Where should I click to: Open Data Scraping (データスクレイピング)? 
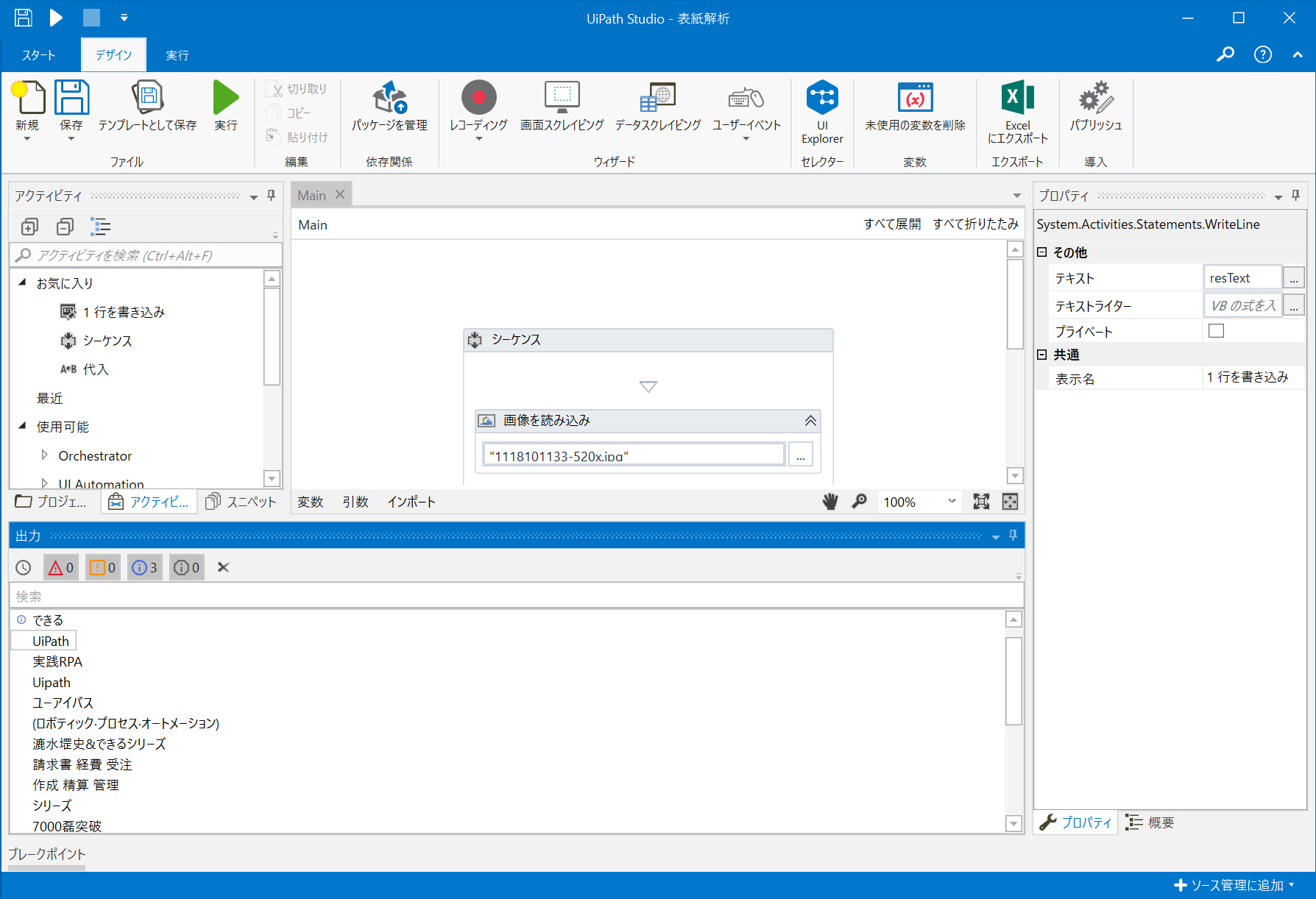[x=658, y=107]
